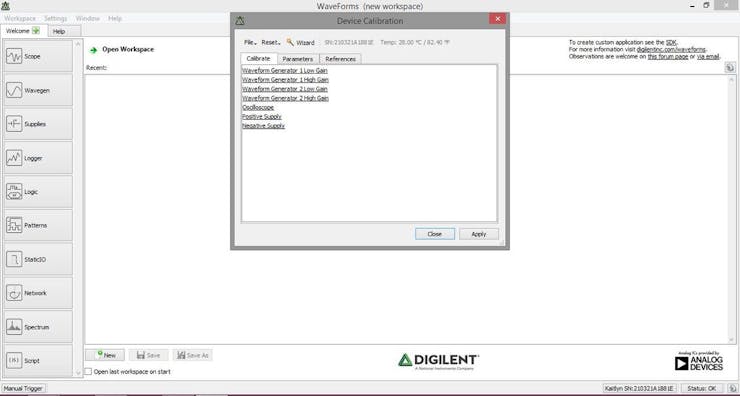Open the Scope instrument
This screenshot has height=396, width=740.
pyautogui.click(x=38, y=56)
